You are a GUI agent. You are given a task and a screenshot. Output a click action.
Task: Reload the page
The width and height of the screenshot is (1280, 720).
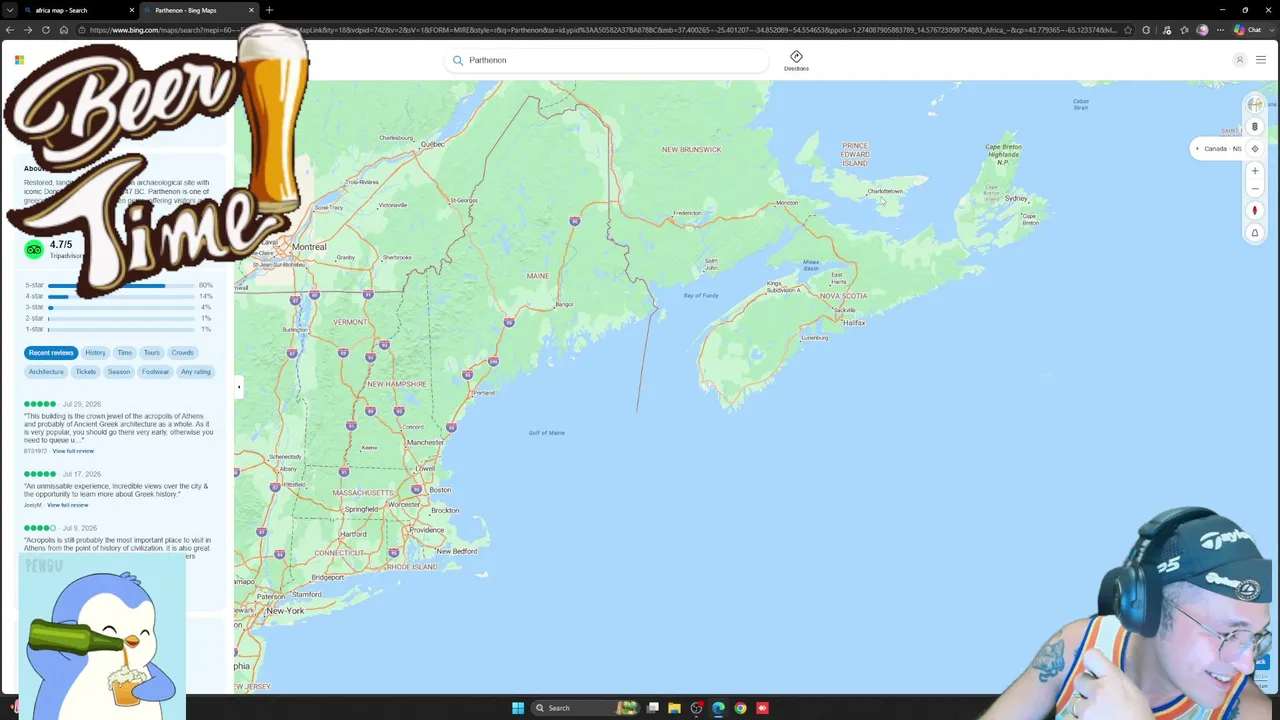tap(45, 30)
